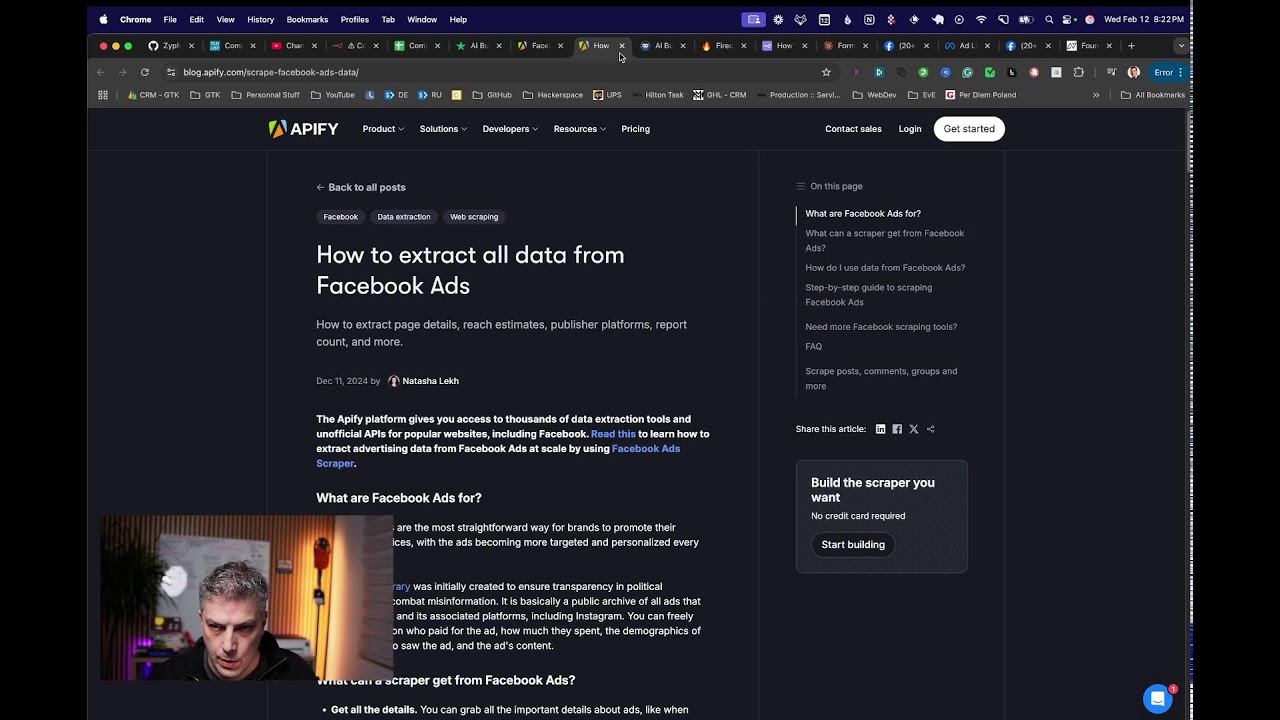This screenshot has height=720, width=1280.
Task: Open the Bookmarks menu
Action: click(307, 19)
